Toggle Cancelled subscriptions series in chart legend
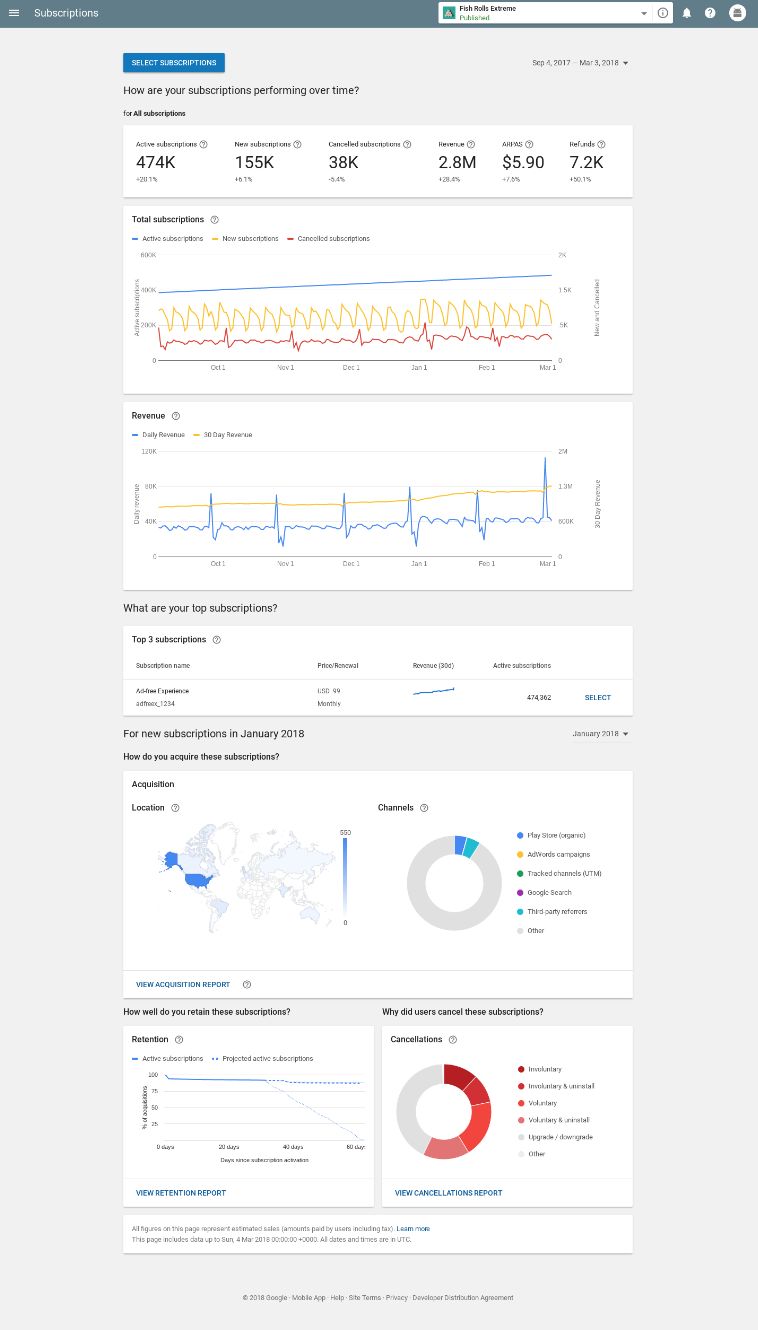 [x=329, y=239]
